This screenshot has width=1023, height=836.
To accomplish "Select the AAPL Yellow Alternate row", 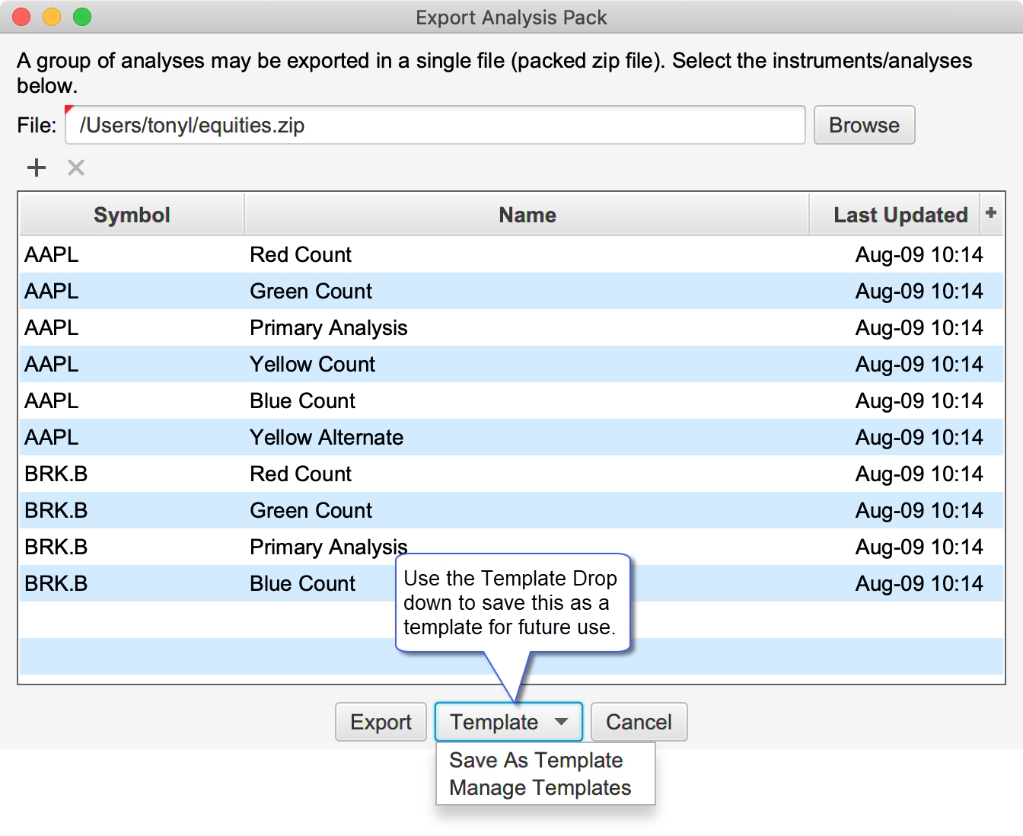I will pyautogui.click(x=511, y=437).
